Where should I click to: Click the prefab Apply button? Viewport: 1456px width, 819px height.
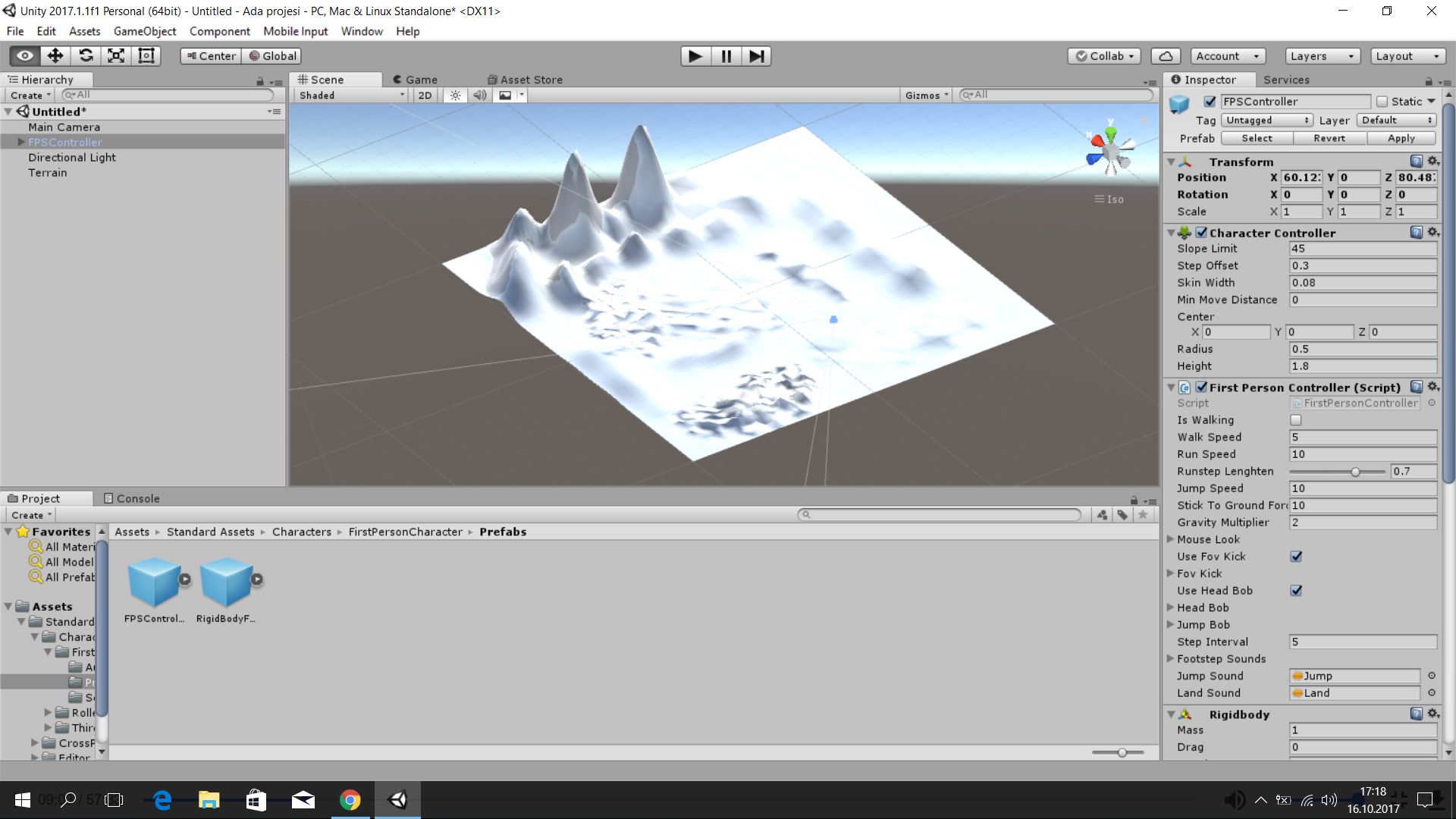[x=1401, y=138]
